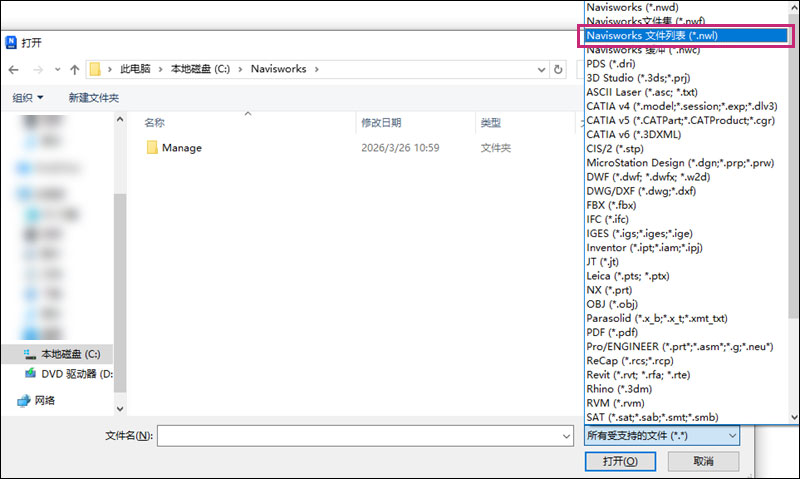Image resolution: width=800 pixels, height=479 pixels.
Task: Select the Manage folder
Action: click(182, 147)
